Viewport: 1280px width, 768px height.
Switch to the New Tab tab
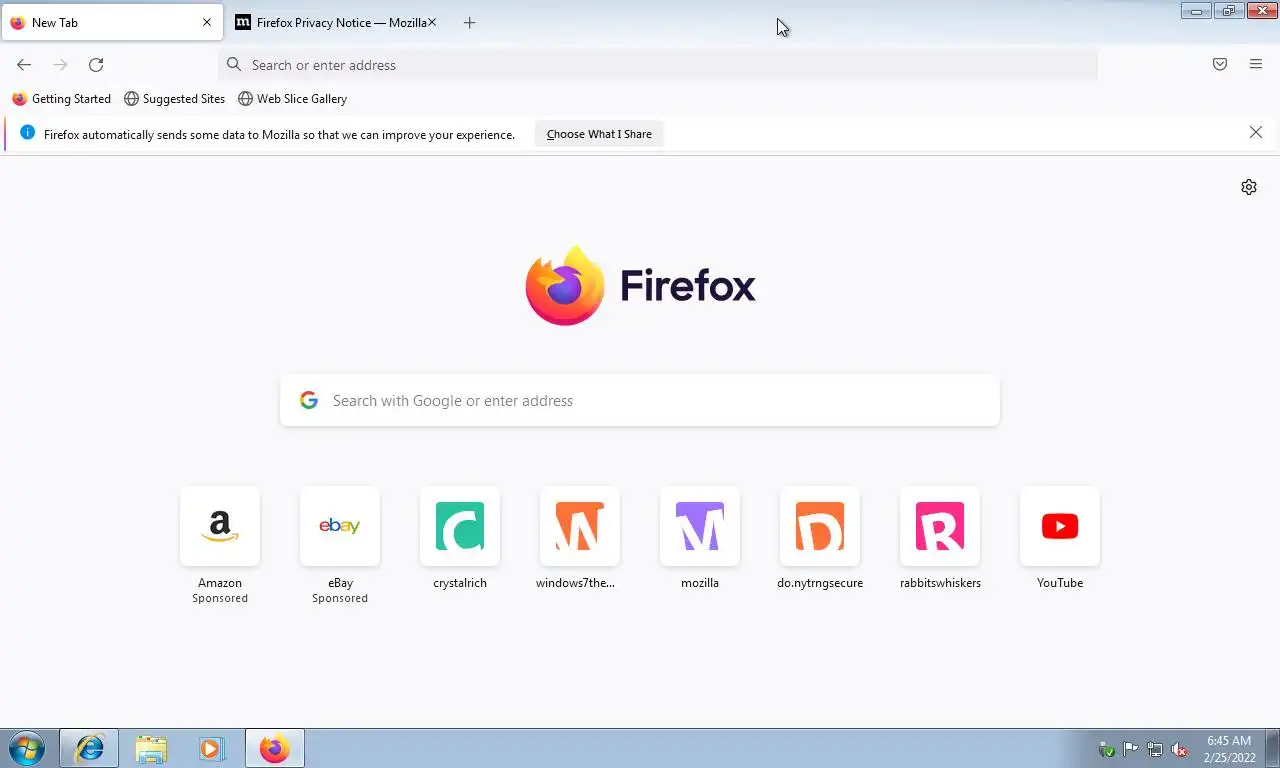(x=112, y=22)
